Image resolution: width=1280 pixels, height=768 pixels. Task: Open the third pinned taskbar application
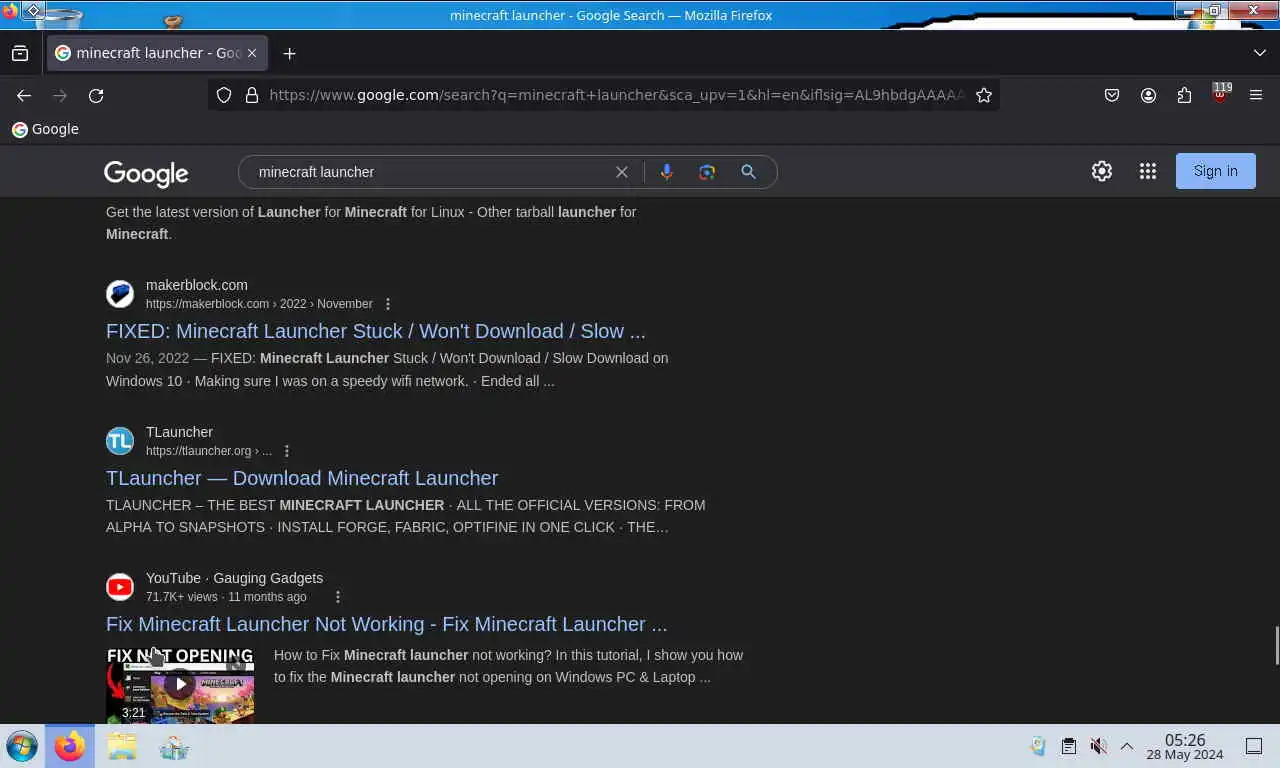(174, 746)
